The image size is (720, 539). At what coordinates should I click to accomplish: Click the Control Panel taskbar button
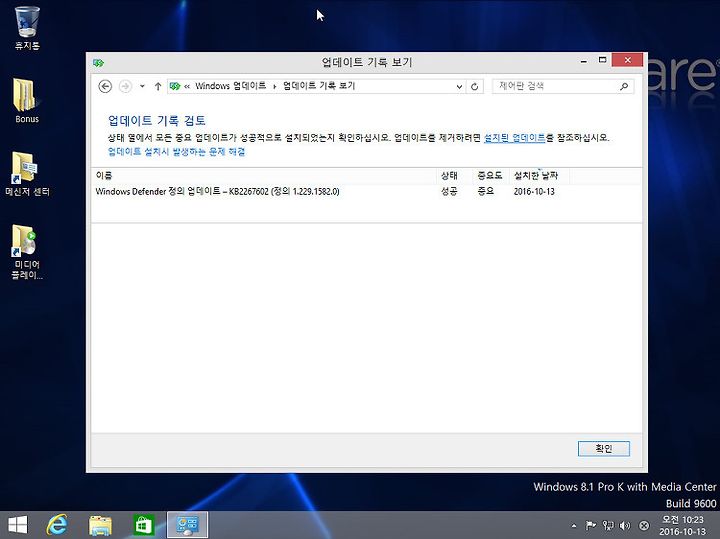(x=187, y=524)
